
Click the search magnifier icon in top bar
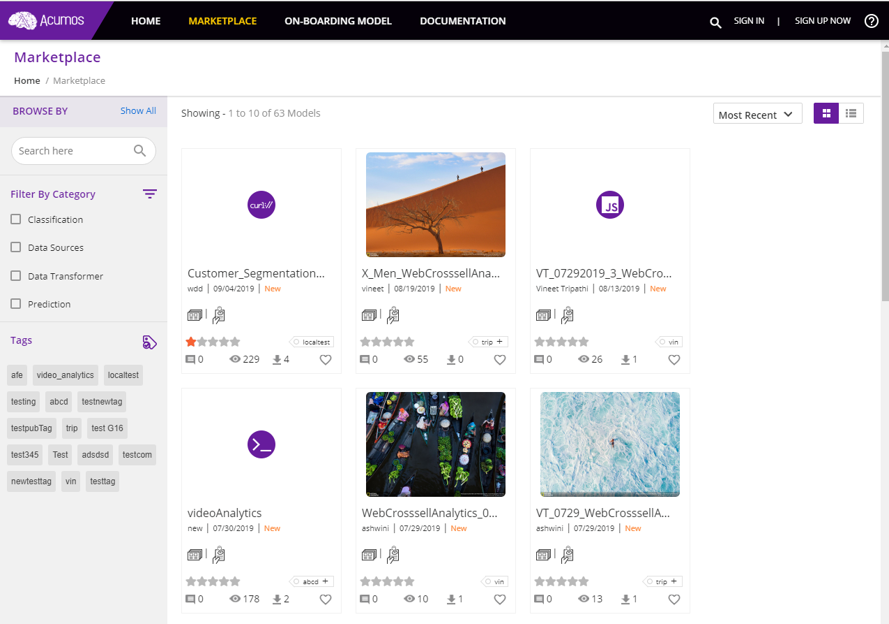point(715,21)
